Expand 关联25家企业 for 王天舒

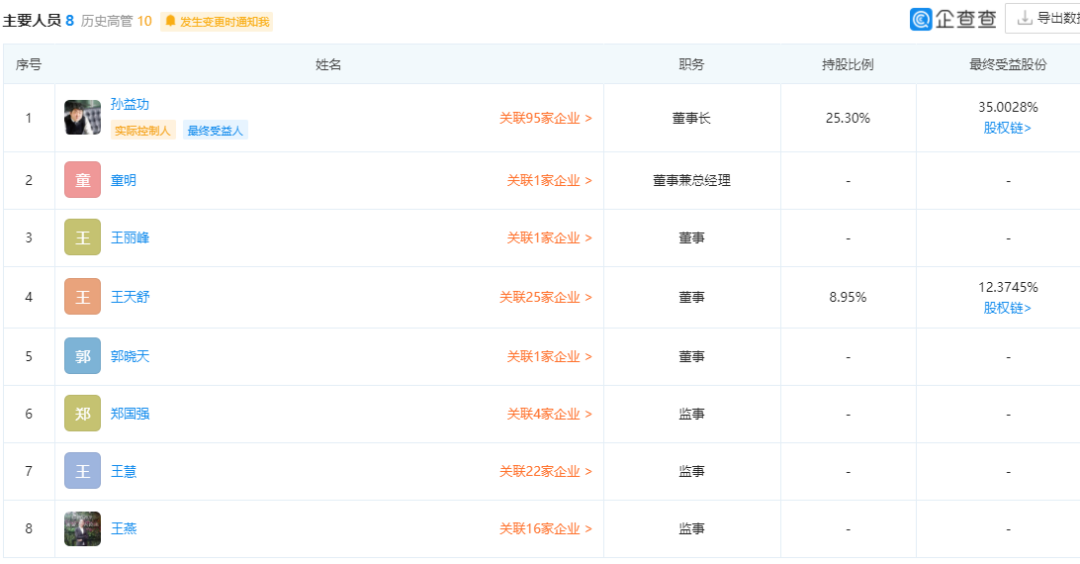tap(546, 297)
